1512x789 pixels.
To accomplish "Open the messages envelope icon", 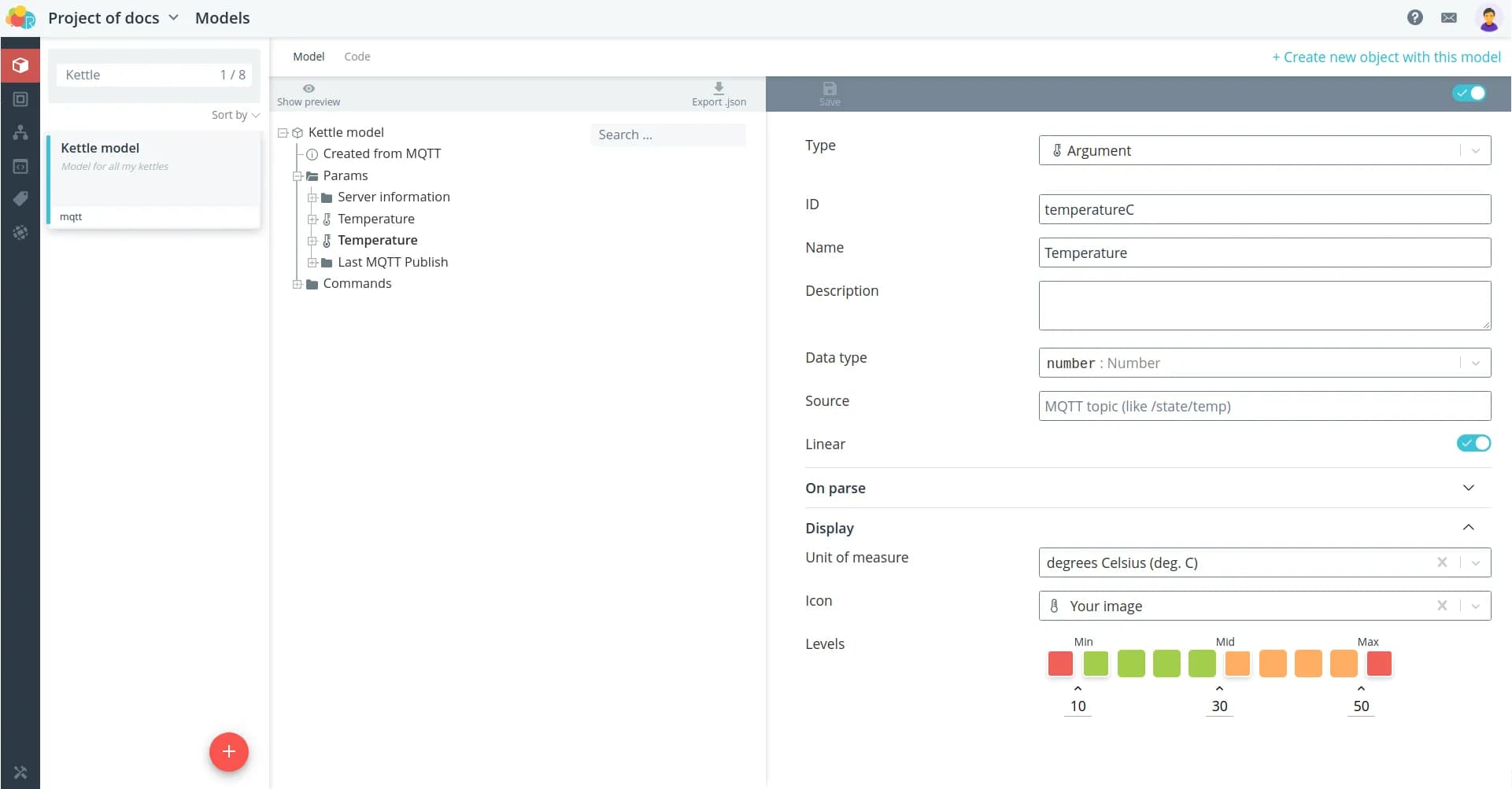I will [1448, 17].
